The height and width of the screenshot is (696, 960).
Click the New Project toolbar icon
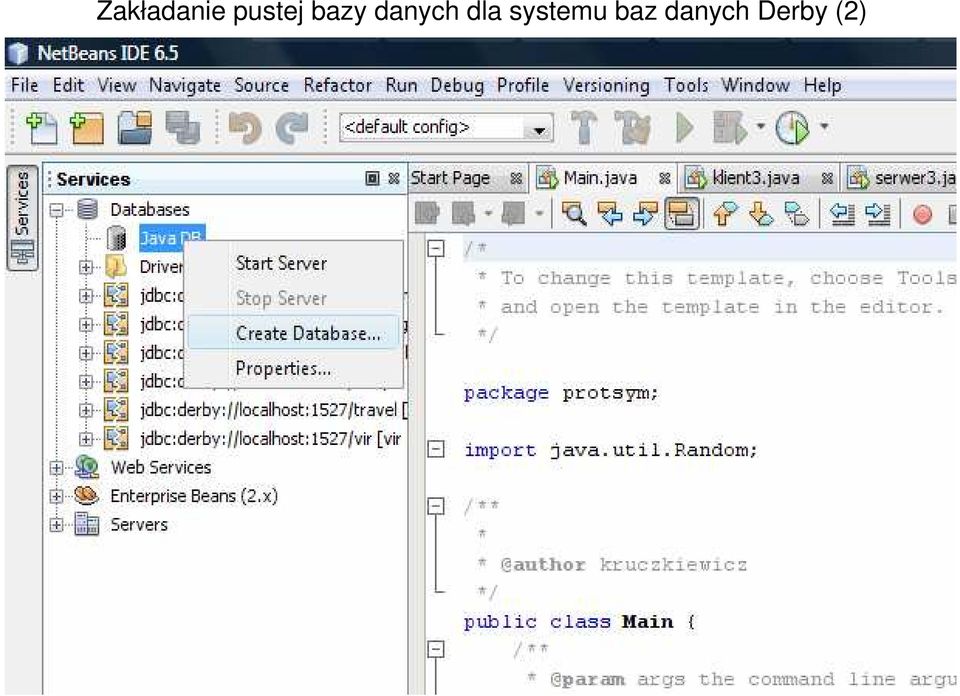point(88,128)
